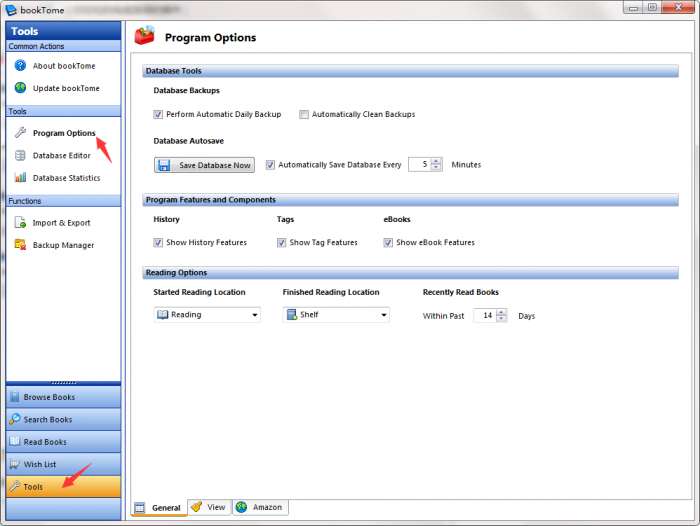This screenshot has width=700, height=526.
Task: Switch to the General tab
Action: (x=159, y=508)
